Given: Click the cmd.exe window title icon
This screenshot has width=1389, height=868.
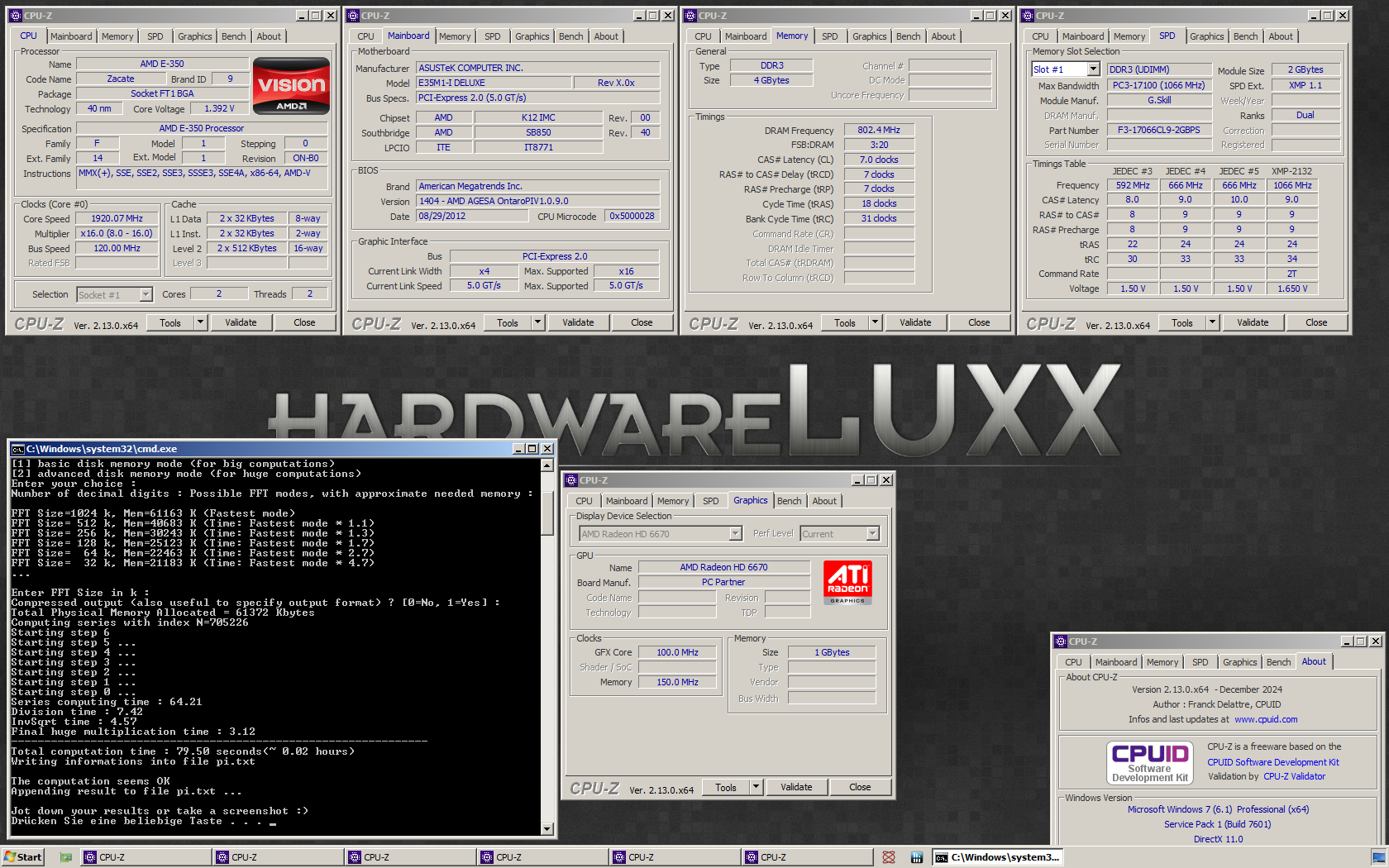Looking at the screenshot, I should click(17, 449).
